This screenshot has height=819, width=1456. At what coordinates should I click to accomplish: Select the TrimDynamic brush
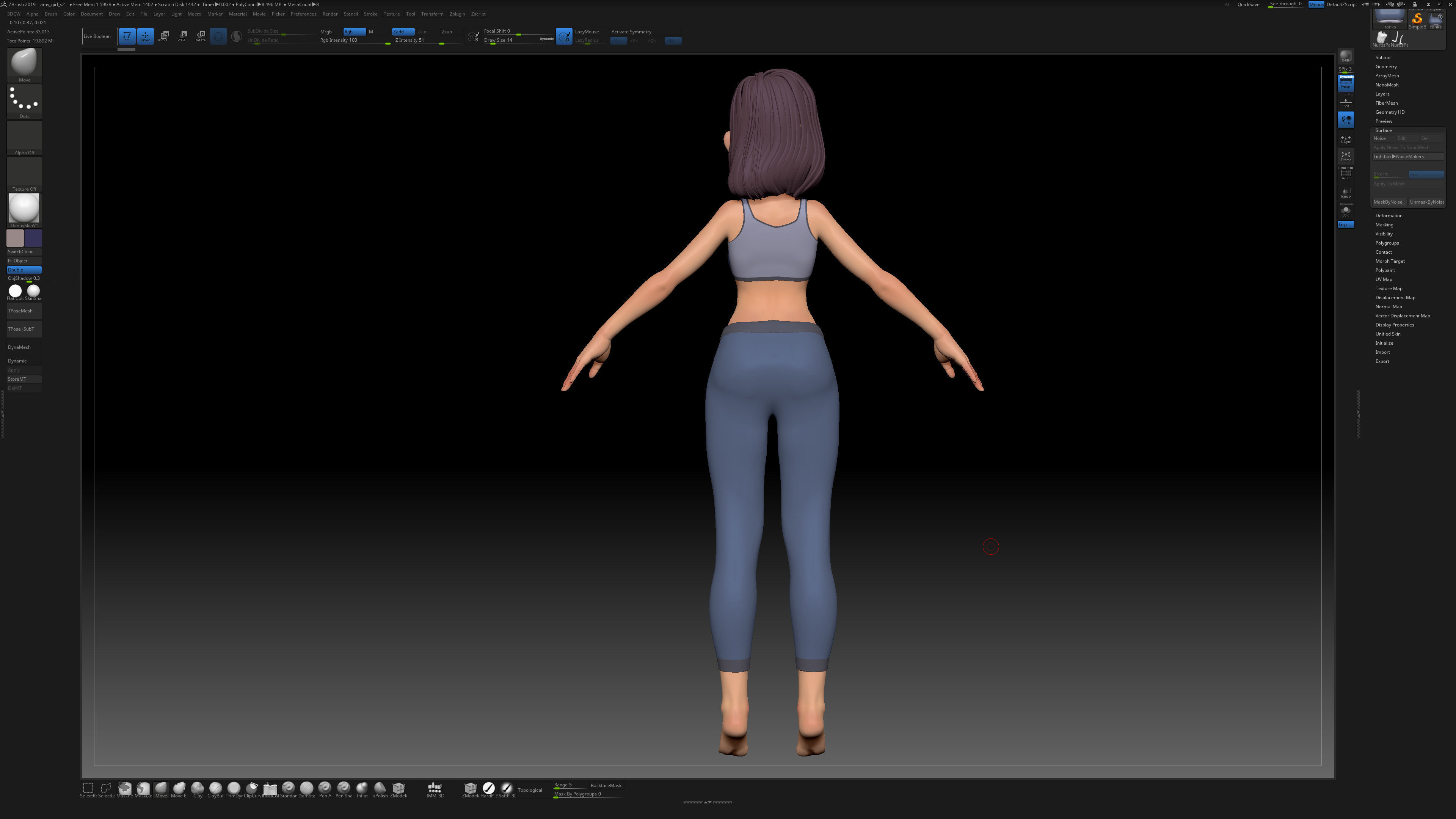[x=234, y=789]
